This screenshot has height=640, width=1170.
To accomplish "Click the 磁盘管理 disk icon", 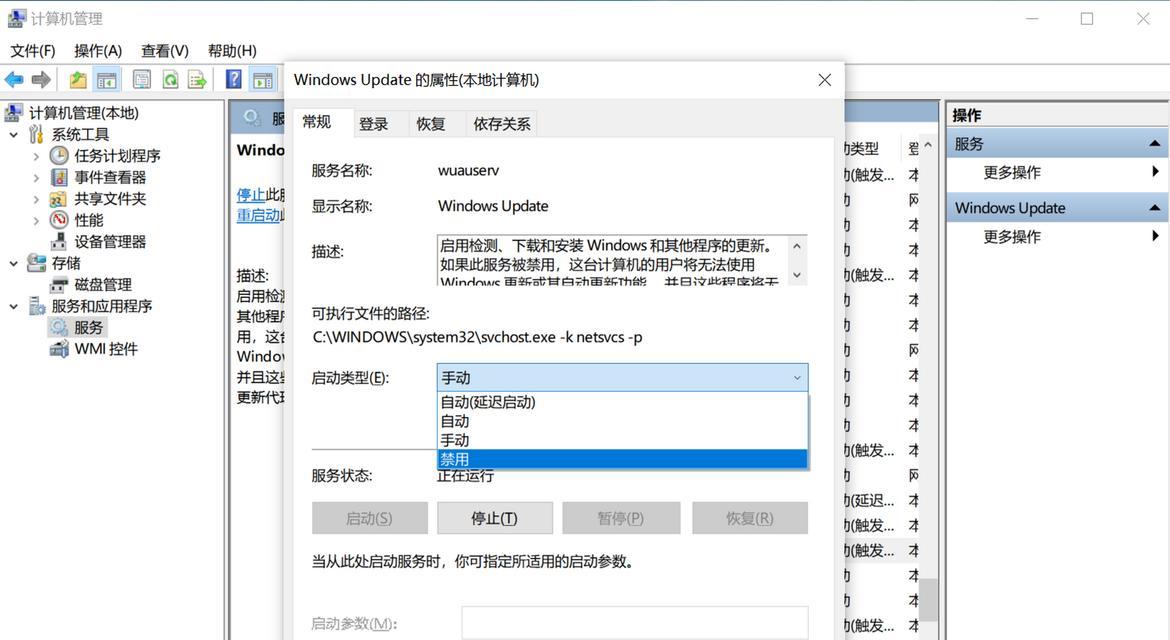I will (x=59, y=284).
